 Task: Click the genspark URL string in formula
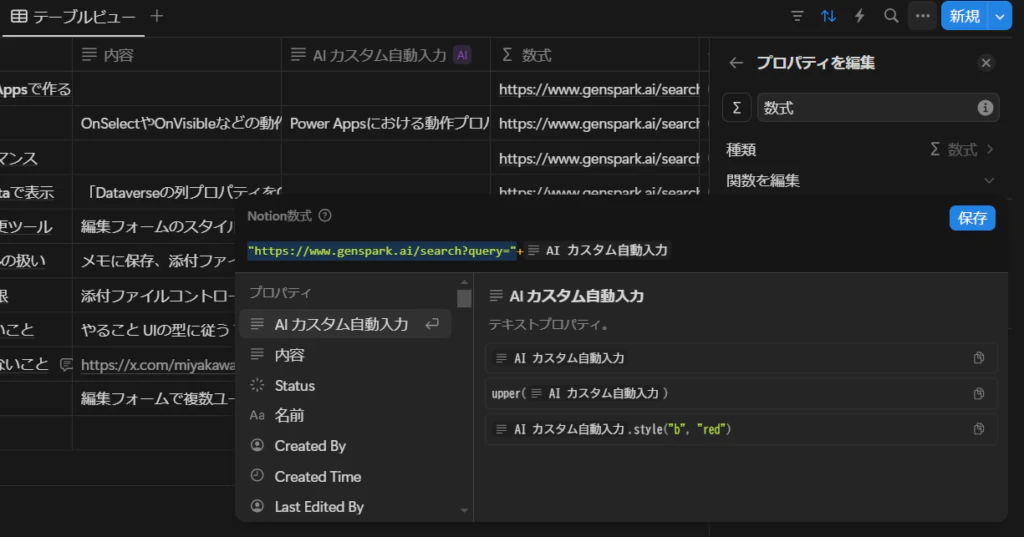click(382, 251)
